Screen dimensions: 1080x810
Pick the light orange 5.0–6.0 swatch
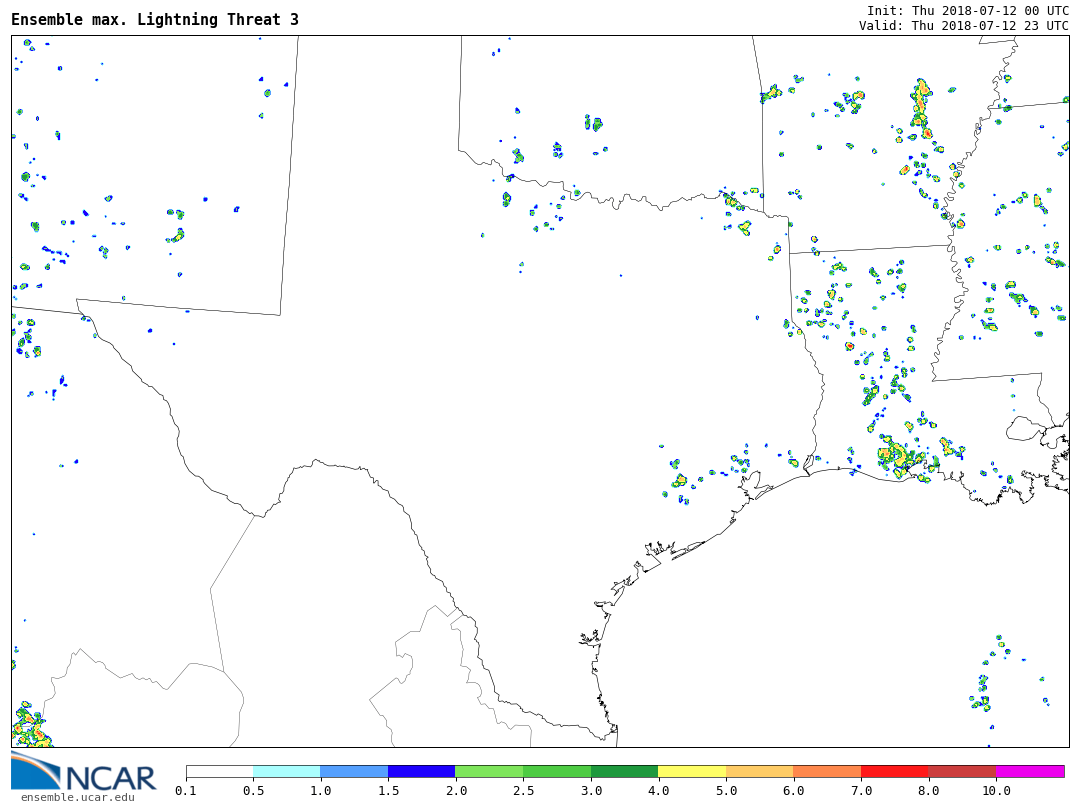pyautogui.click(x=760, y=771)
